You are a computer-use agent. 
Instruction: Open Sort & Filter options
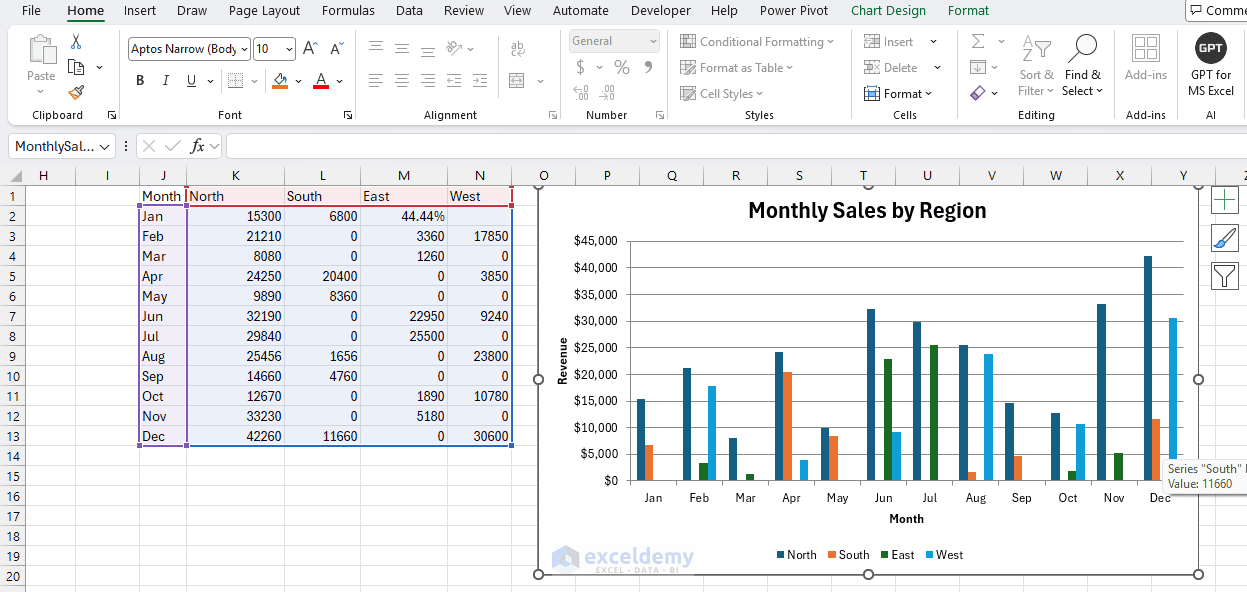[1036, 66]
